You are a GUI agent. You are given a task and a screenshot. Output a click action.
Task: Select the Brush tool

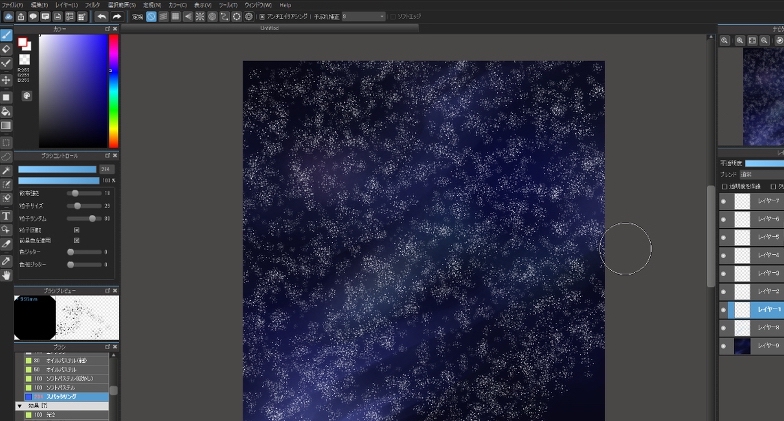pyautogui.click(x=6, y=34)
